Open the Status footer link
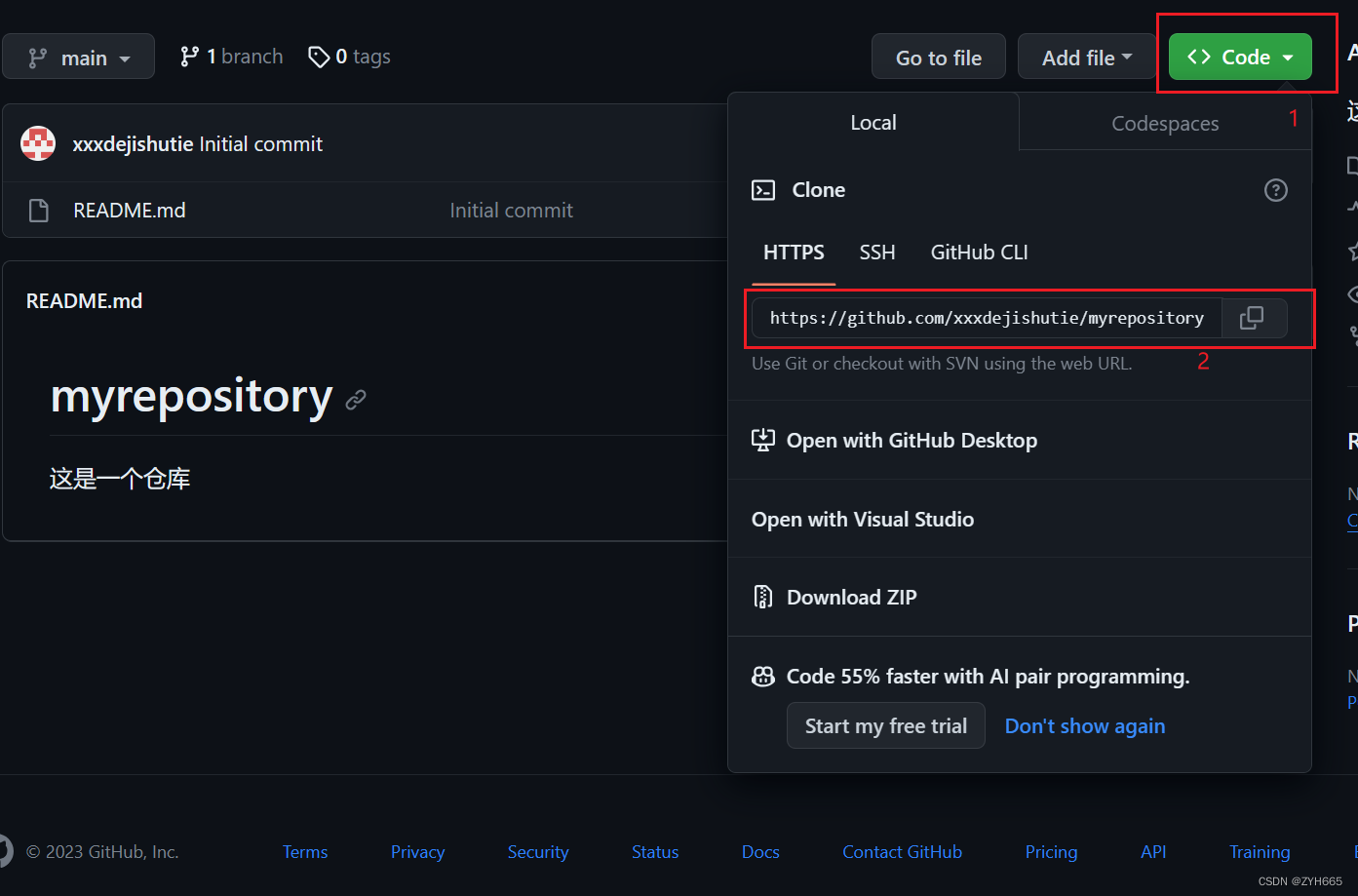The height and width of the screenshot is (896, 1358). pyautogui.click(x=655, y=852)
